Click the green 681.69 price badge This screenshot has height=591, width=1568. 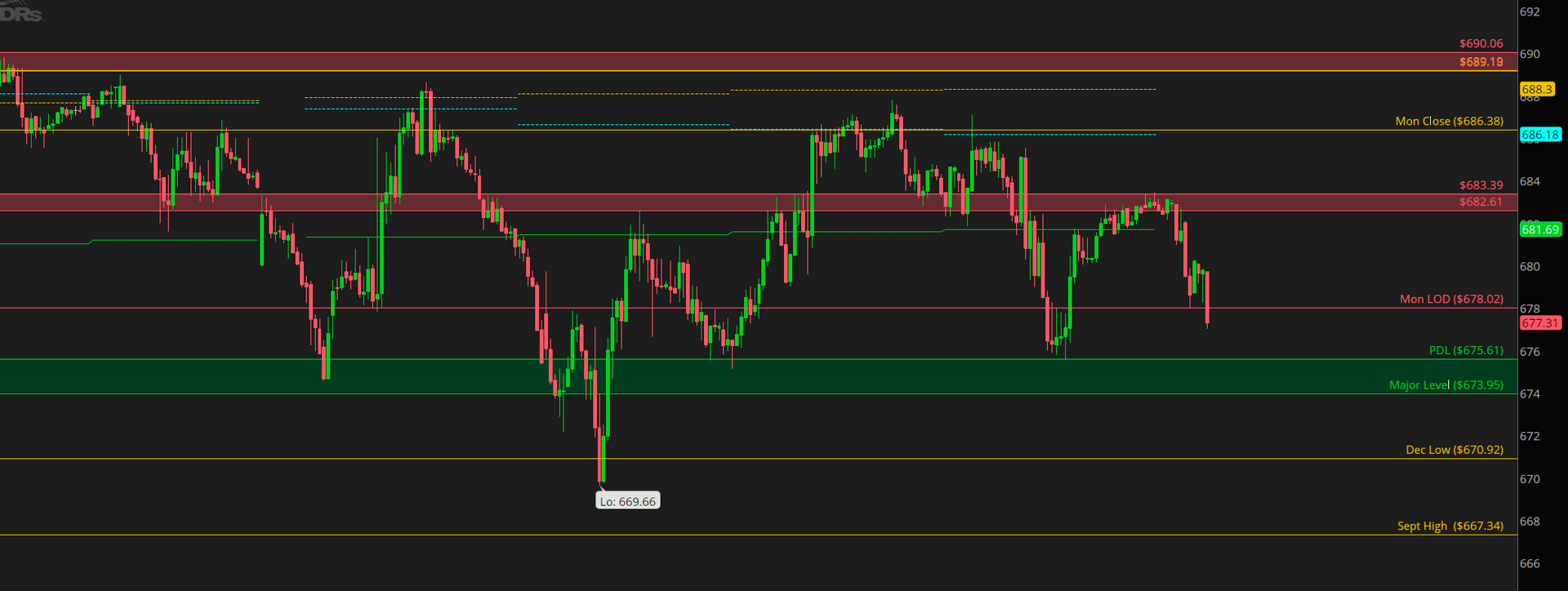coord(1540,229)
